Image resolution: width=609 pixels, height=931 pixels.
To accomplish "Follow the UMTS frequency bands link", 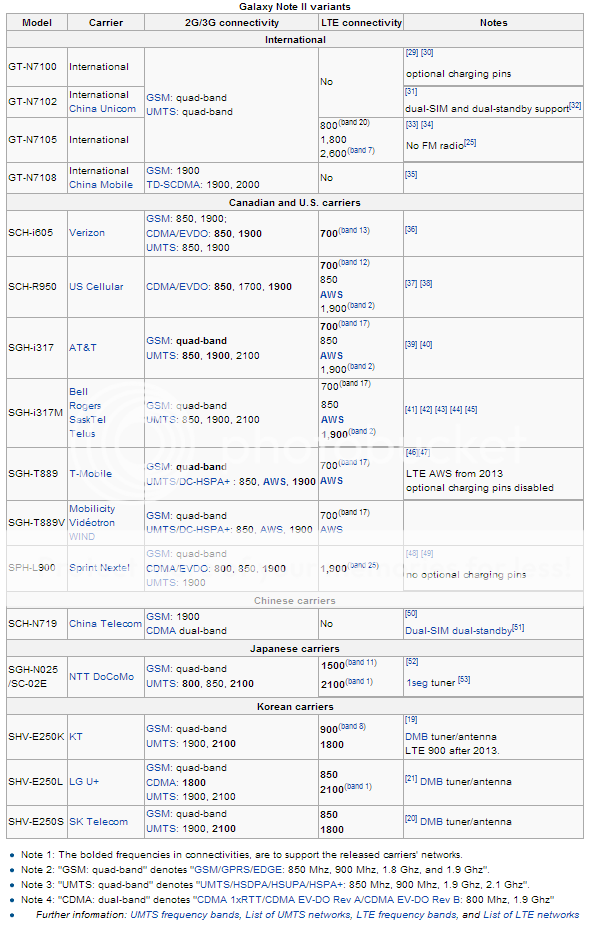I will (x=185, y=916).
